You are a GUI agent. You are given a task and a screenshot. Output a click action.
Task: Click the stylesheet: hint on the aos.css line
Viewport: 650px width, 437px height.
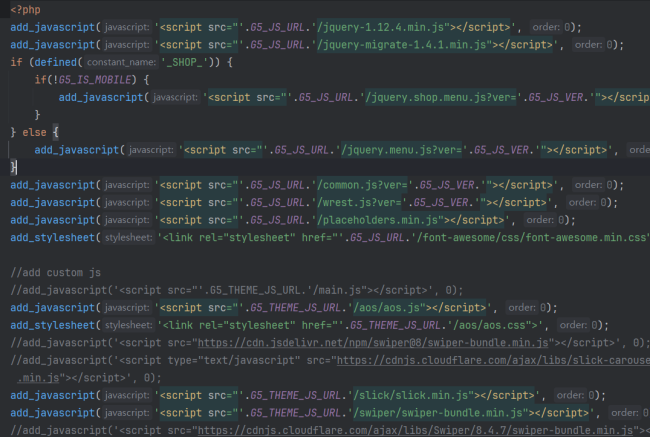point(128,325)
